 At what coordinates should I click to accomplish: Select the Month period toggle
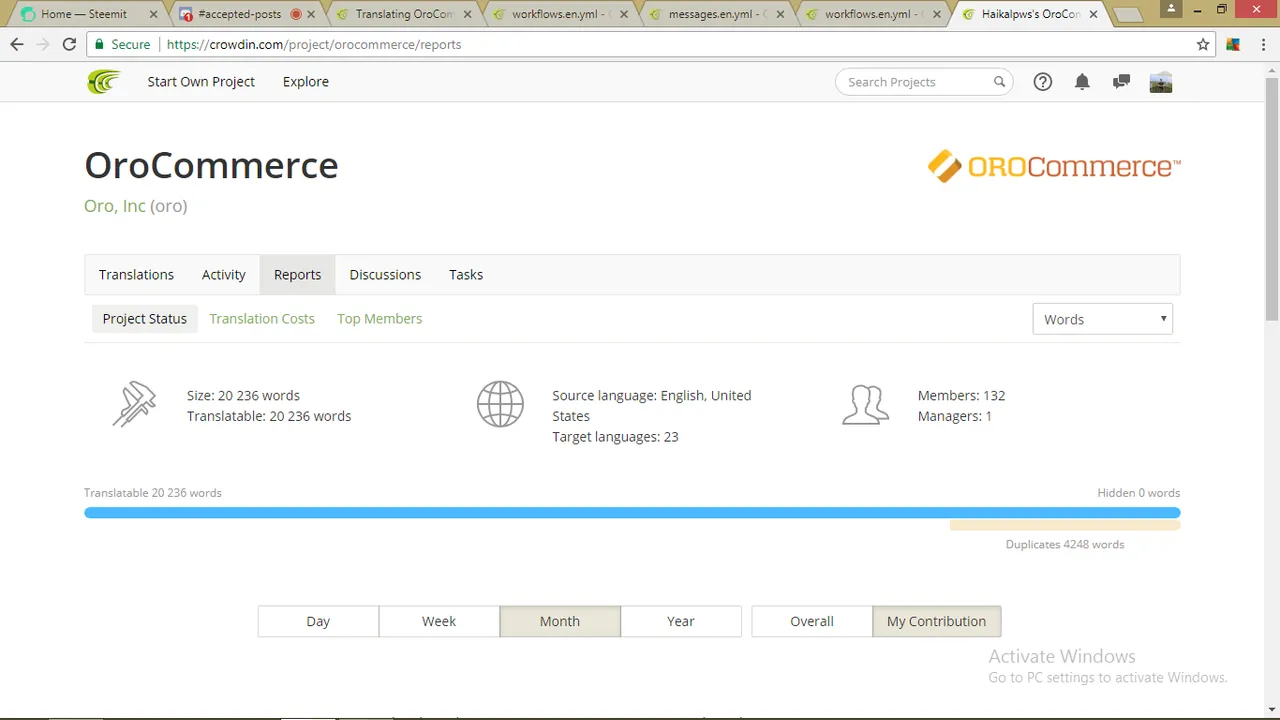pyautogui.click(x=560, y=621)
